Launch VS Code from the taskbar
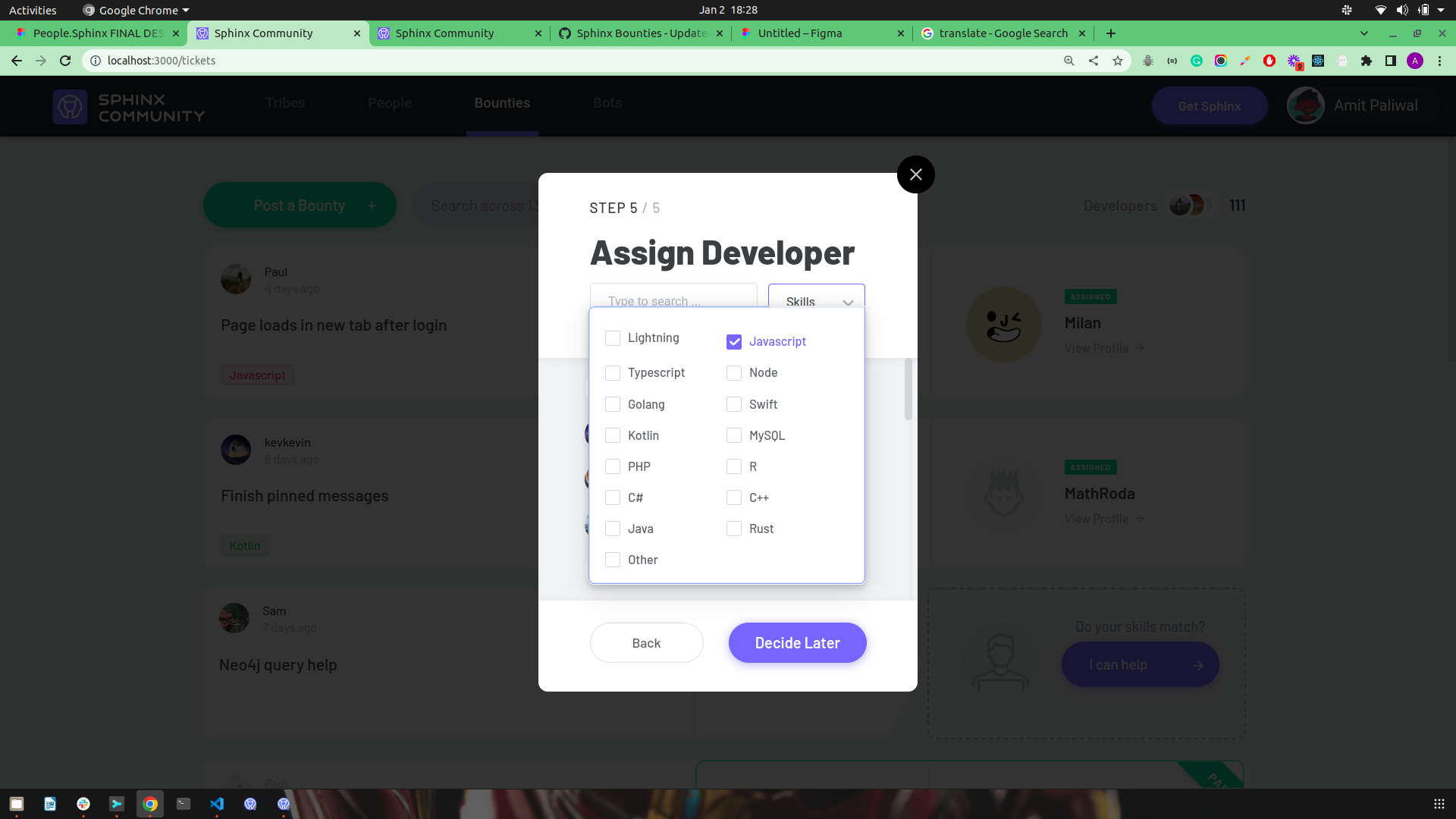This screenshot has width=1456, height=819. pos(217,804)
